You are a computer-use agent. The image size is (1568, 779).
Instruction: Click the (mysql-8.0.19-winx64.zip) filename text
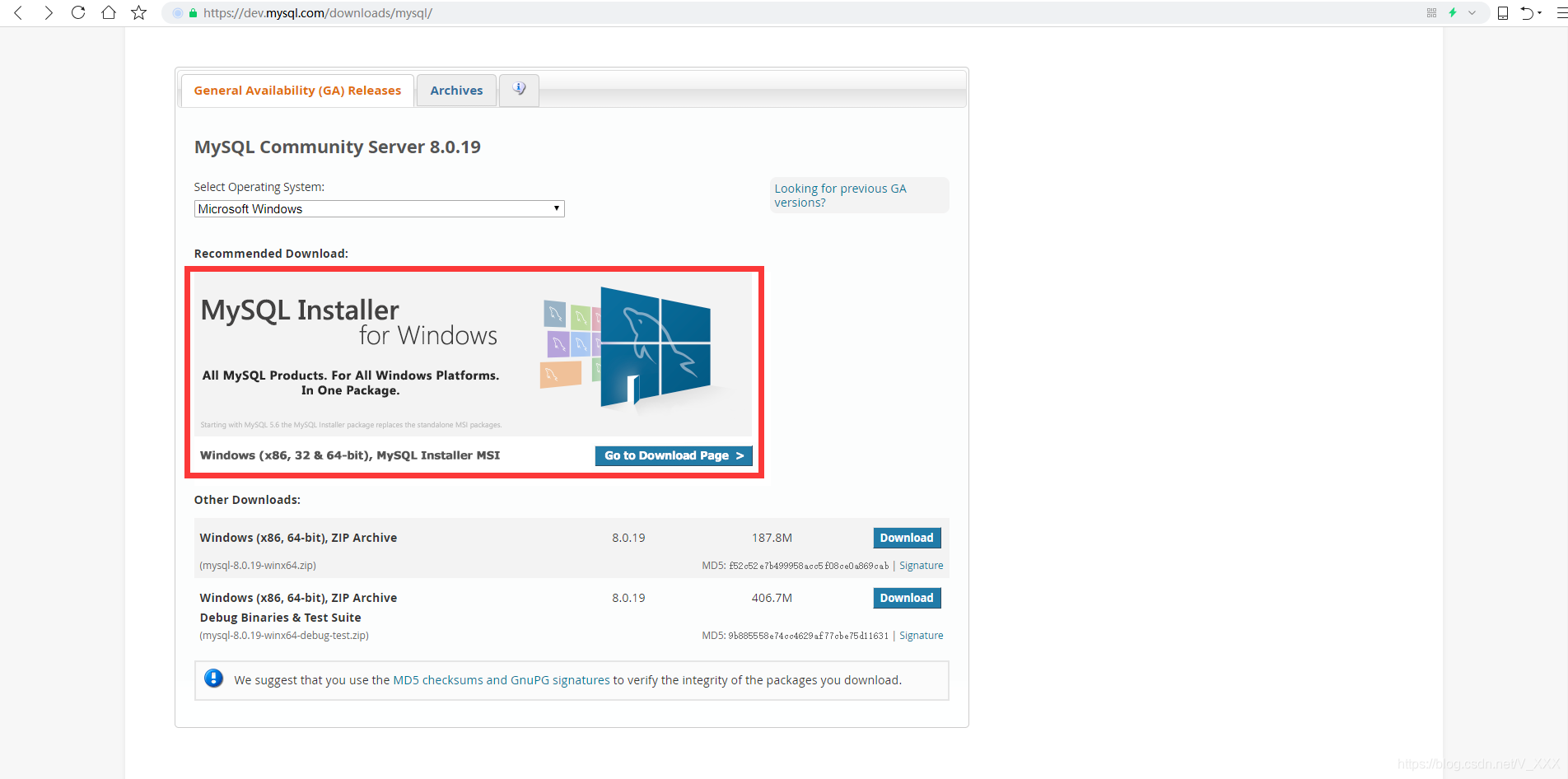point(258,566)
